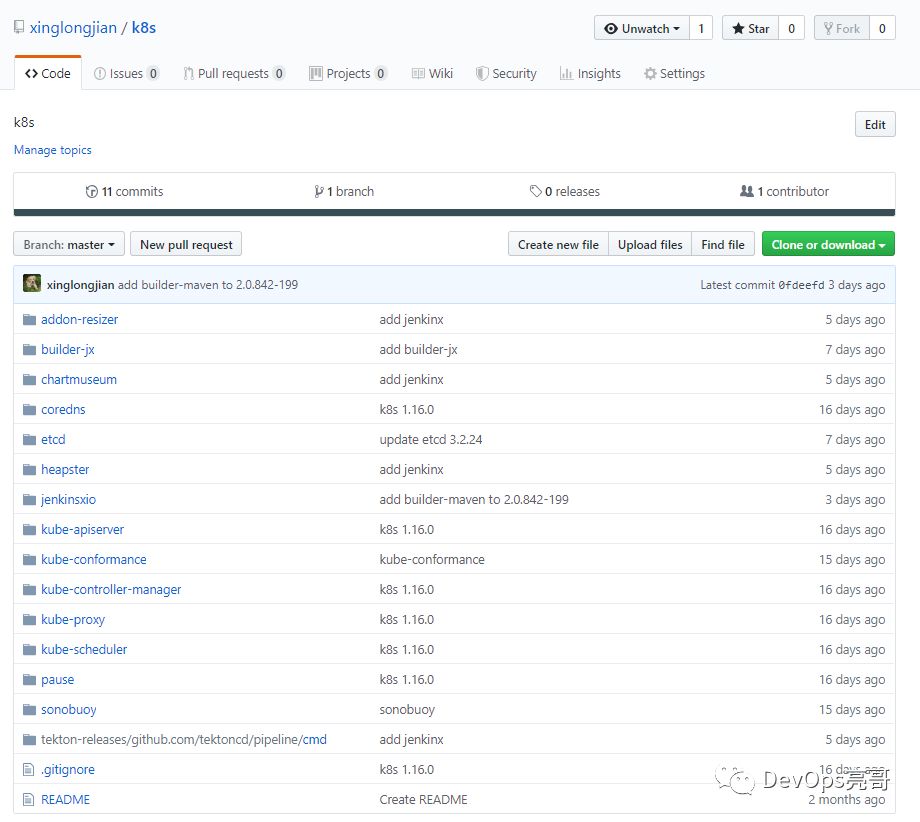Click the stargazers count 0
Viewport: 920px width, 822px height.
[x=792, y=28]
